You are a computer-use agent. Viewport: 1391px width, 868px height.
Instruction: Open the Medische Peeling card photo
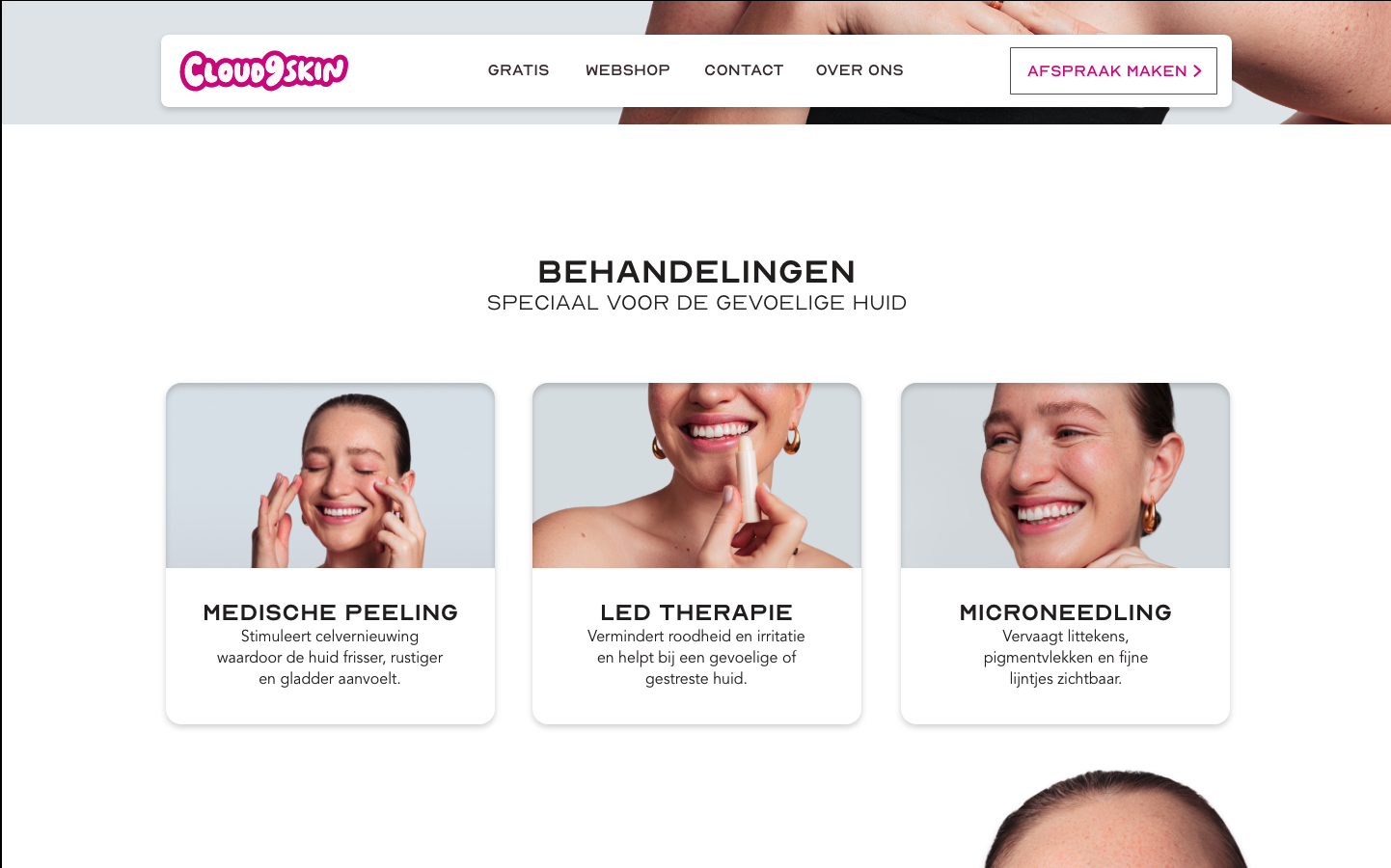[x=330, y=475]
